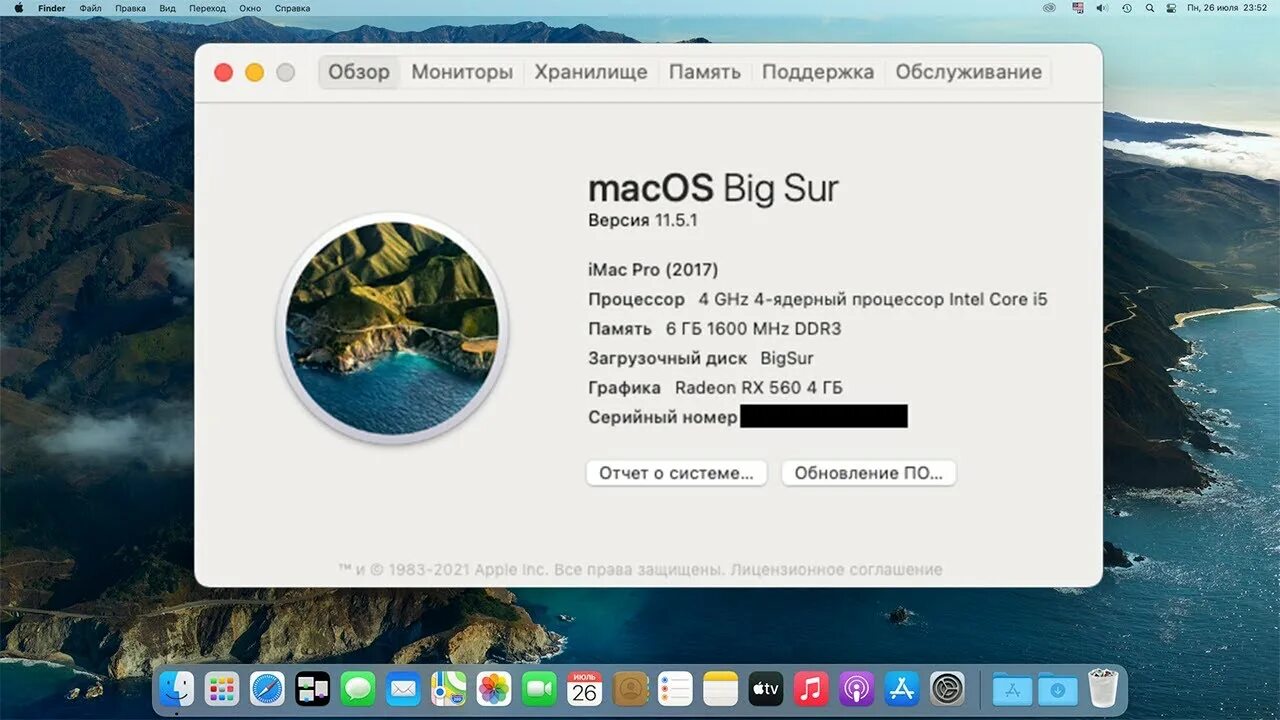The height and width of the screenshot is (720, 1280).
Task: Launch Apple TV from the Dock
Action: (x=766, y=688)
